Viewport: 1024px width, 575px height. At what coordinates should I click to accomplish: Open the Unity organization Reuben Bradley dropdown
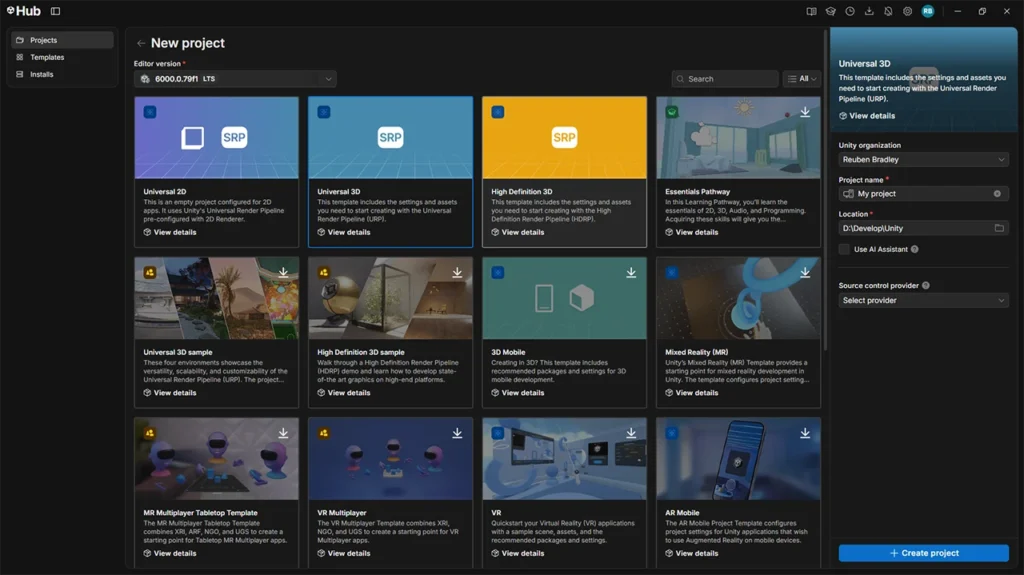923,159
